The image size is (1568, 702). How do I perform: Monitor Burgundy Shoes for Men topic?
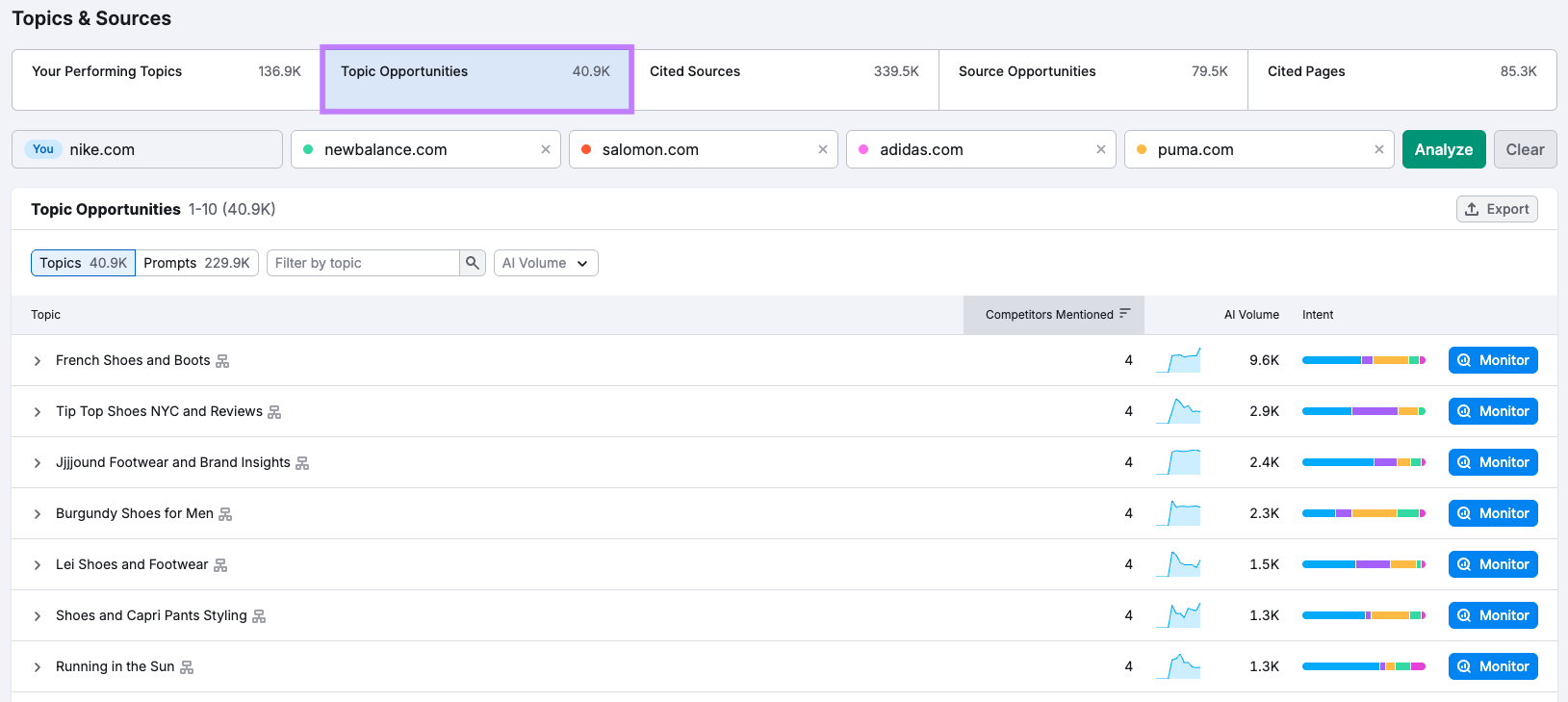tap(1493, 513)
